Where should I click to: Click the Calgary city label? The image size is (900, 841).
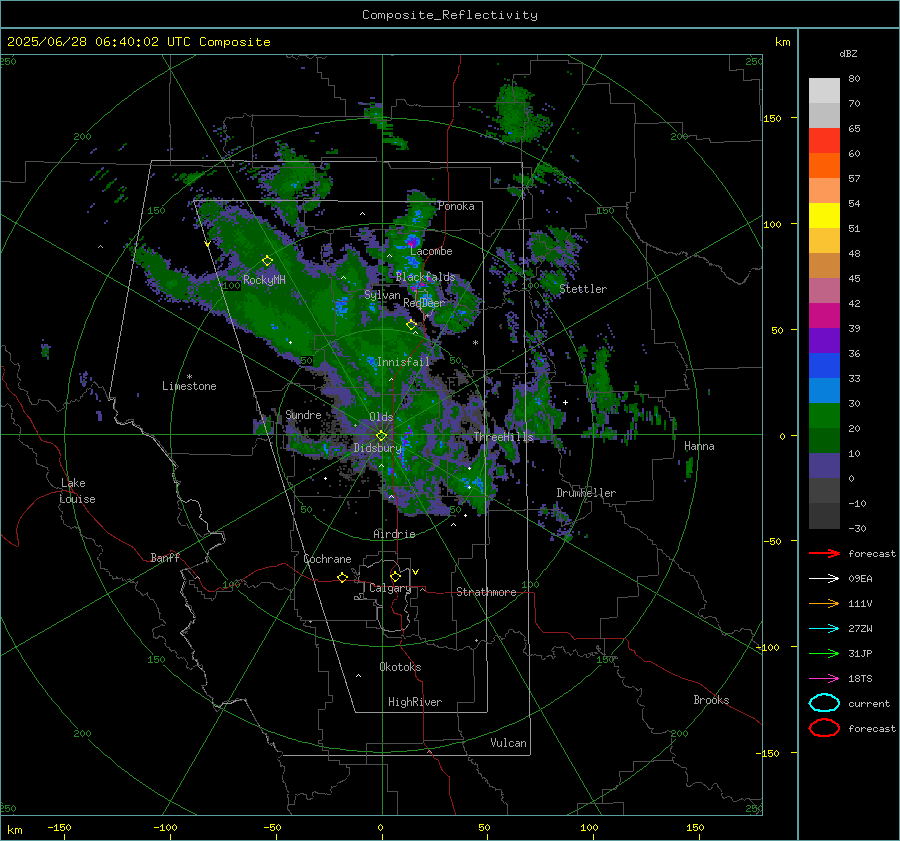[x=390, y=588]
